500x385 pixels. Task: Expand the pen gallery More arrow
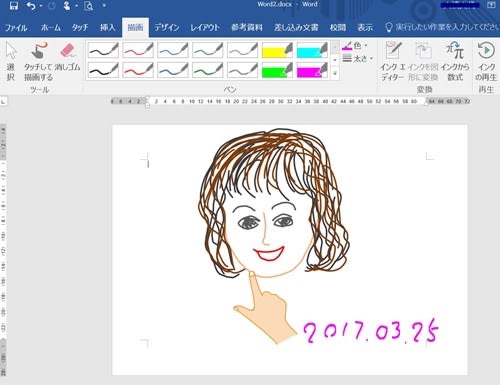point(335,73)
